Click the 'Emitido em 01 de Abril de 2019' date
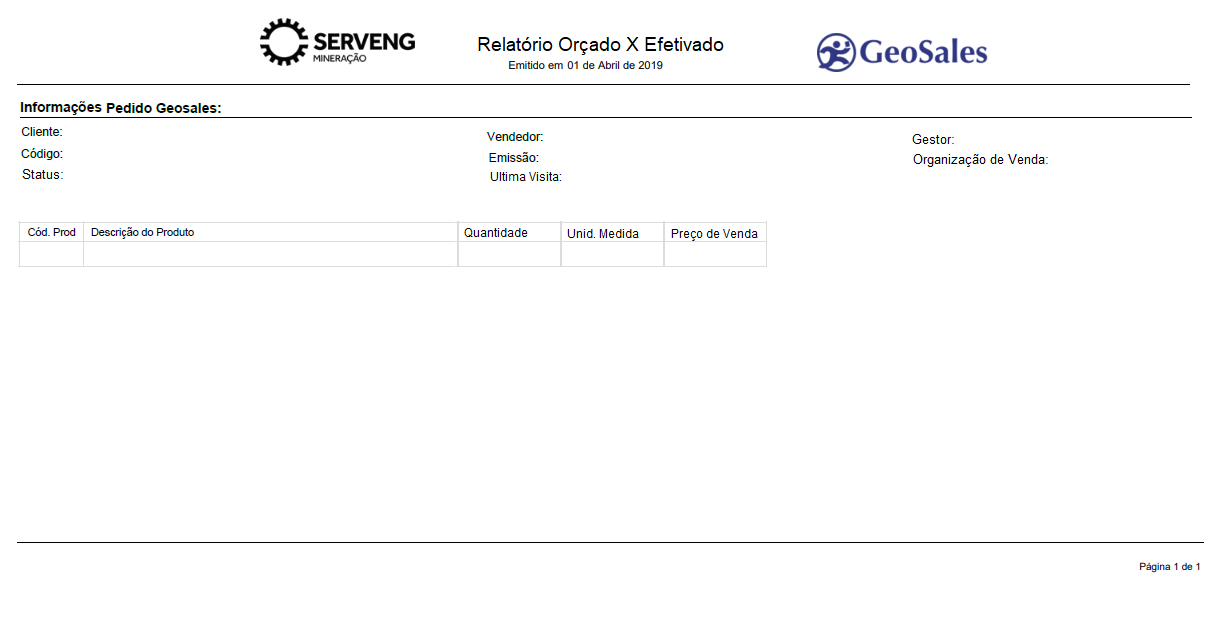 586,65
